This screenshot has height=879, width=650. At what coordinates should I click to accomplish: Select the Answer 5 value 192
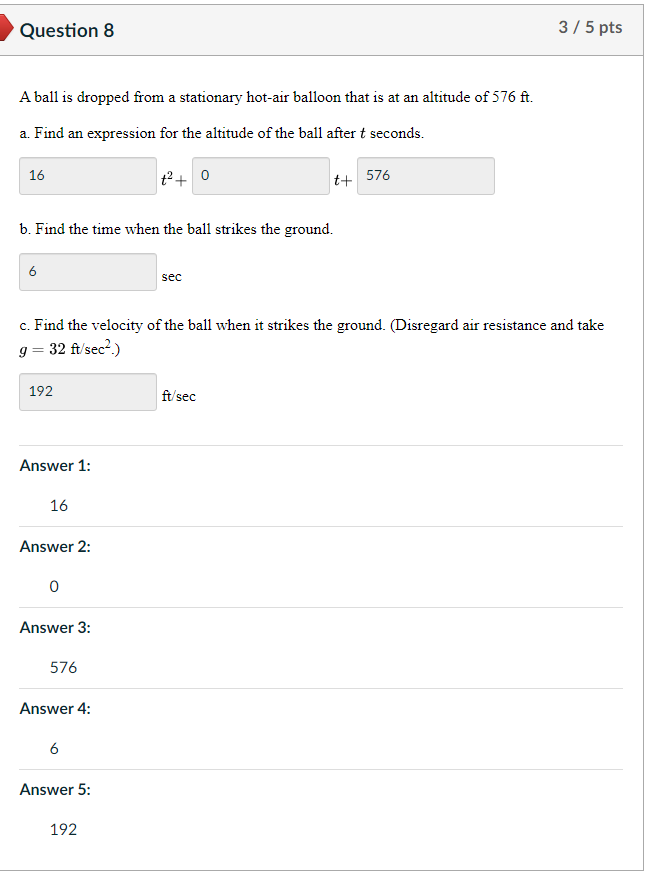coord(63,830)
